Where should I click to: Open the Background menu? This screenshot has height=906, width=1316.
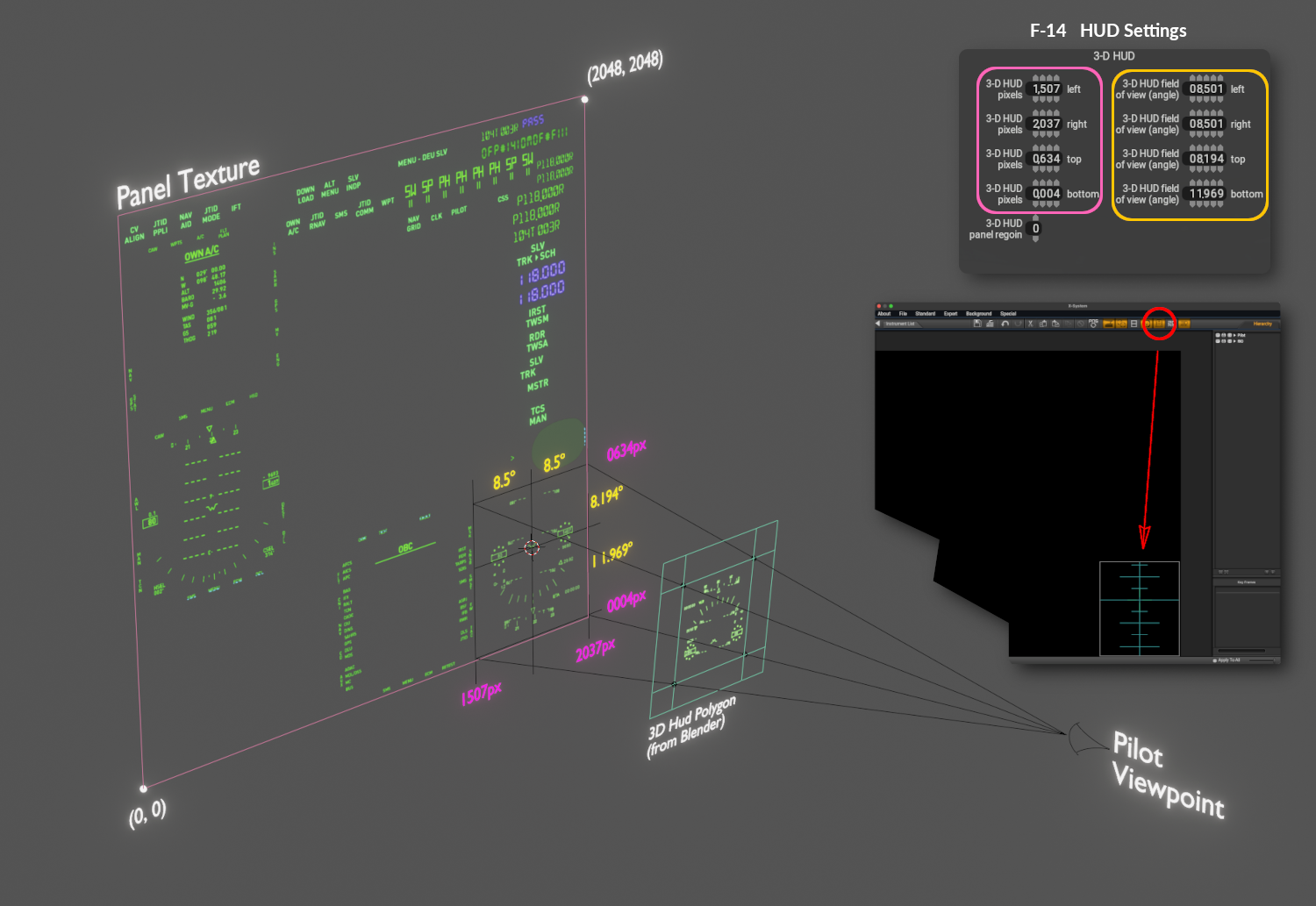click(x=978, y=313)
